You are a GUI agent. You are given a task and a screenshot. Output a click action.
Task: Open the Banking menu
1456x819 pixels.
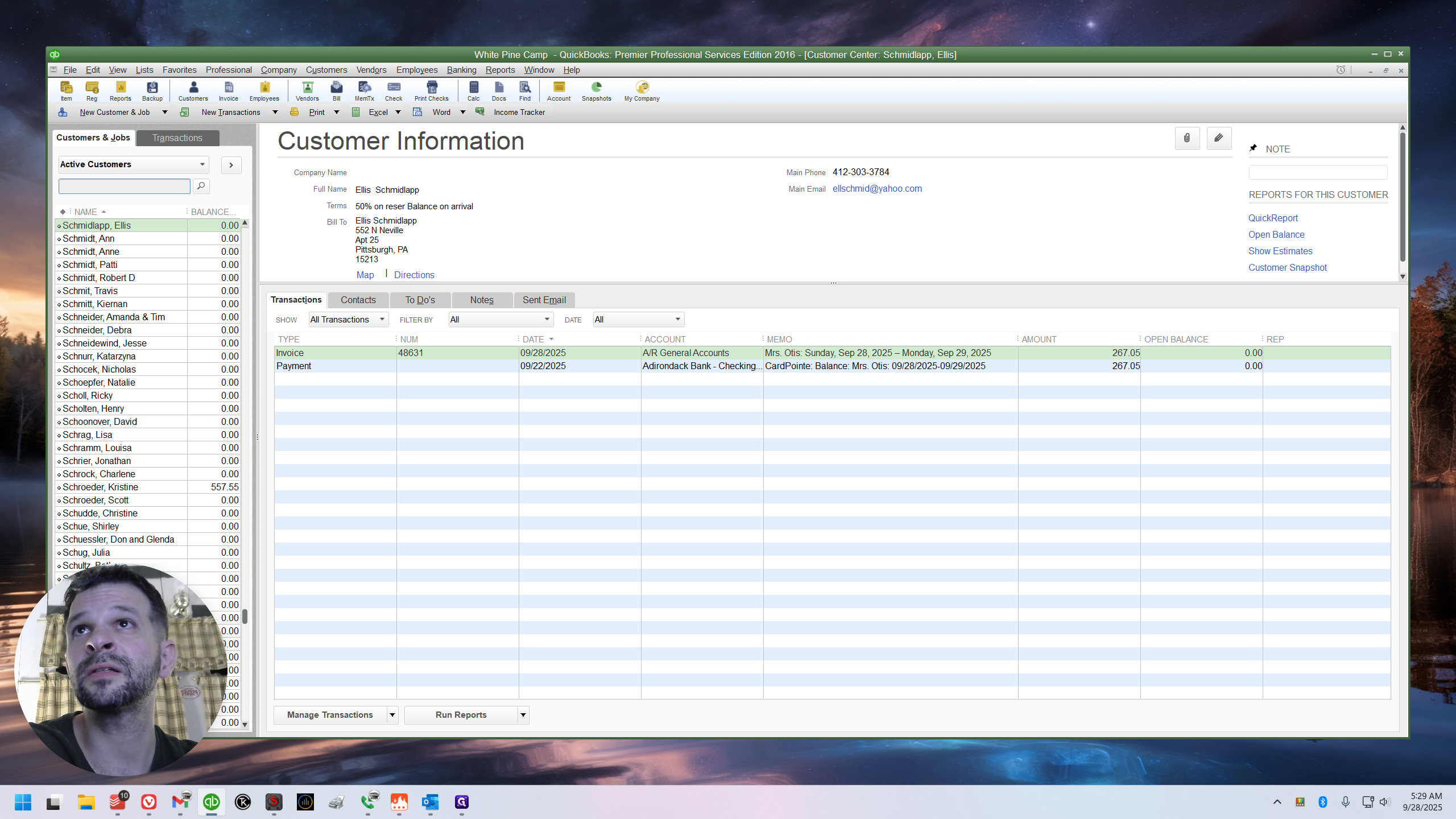461,70
